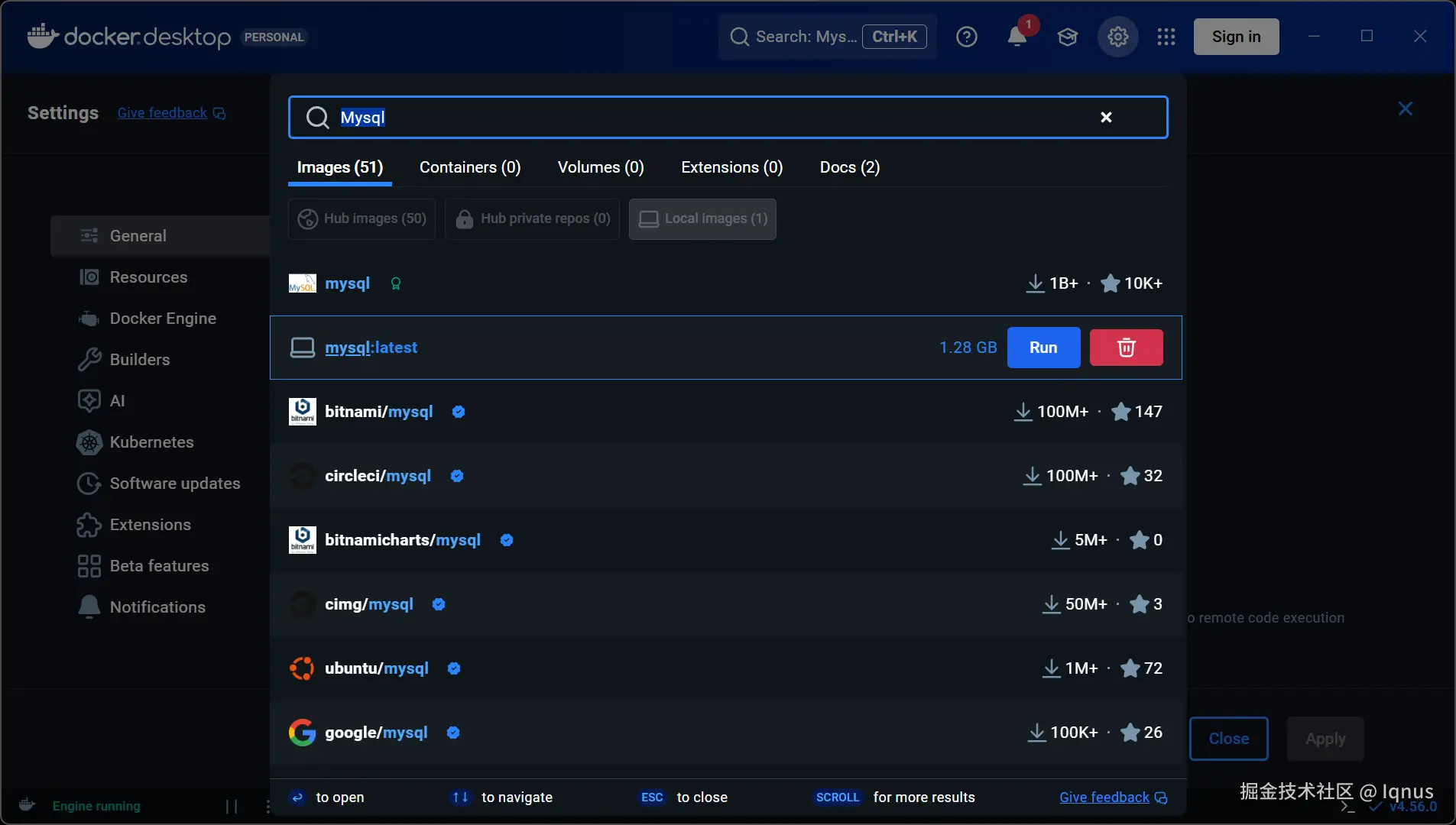Open Kubernetes settings section

[161, 442]
